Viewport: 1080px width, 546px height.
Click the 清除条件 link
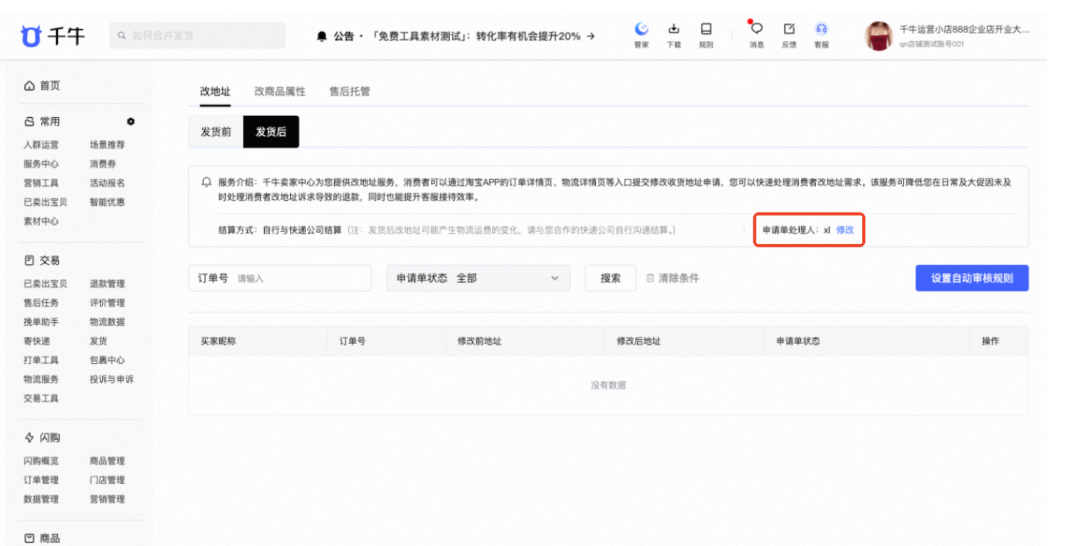pos(678,278)
